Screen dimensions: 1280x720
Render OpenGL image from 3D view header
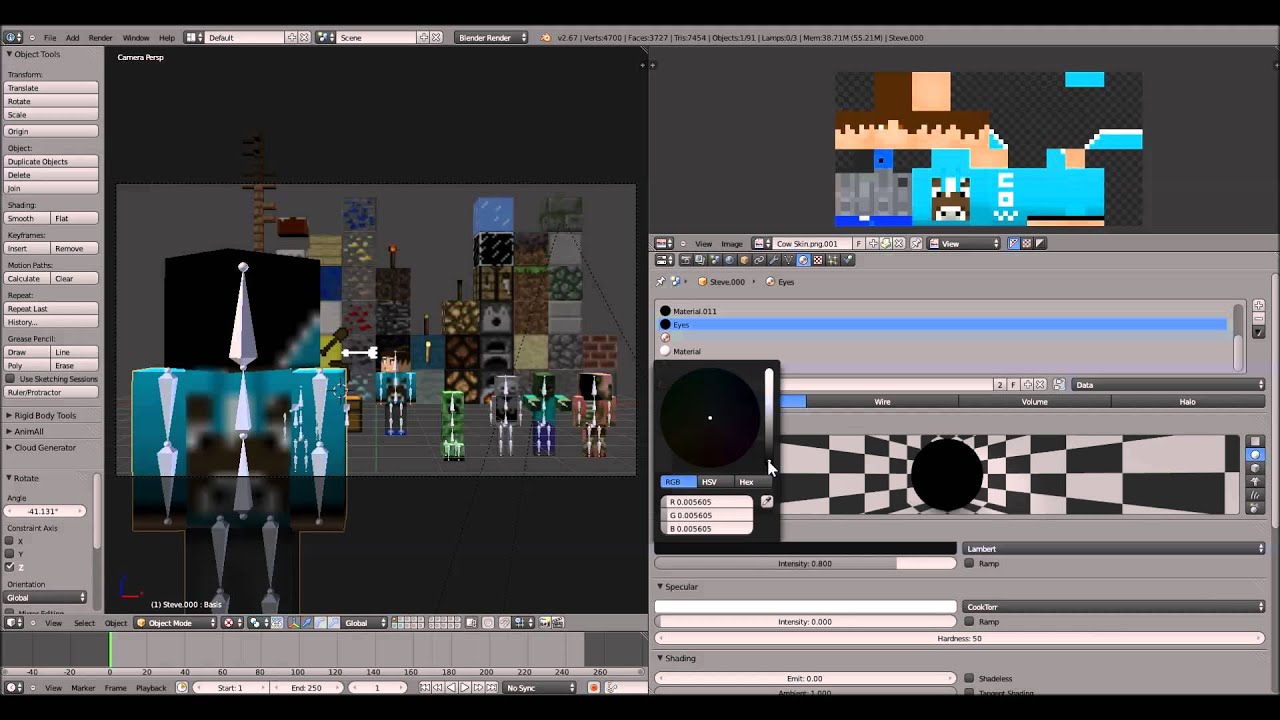point(546,623)
